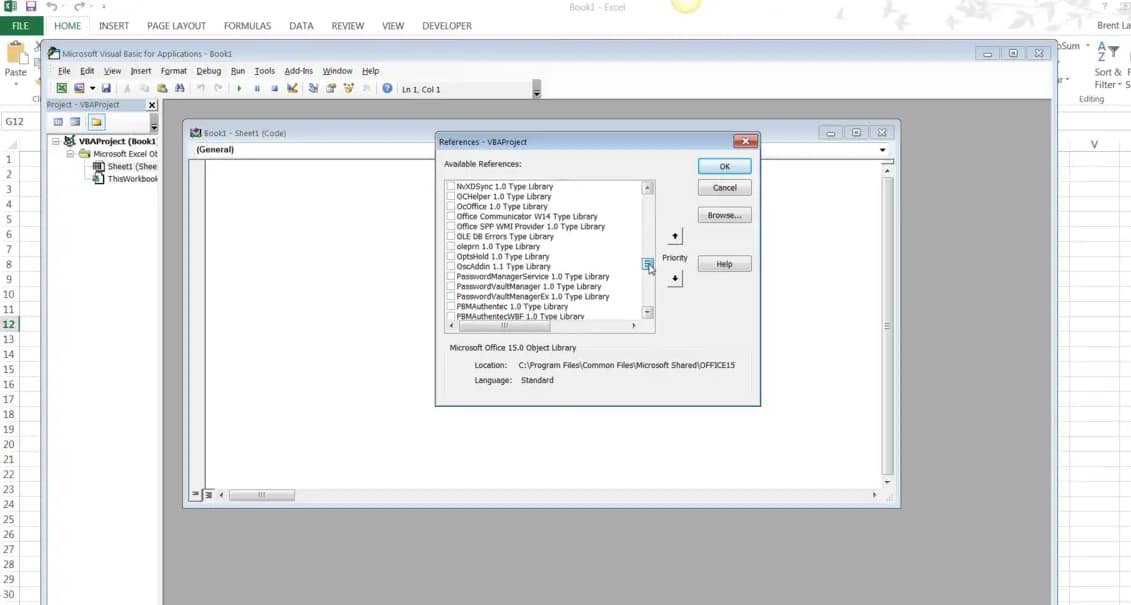The width and height of the screenshot is (1131, 605).
Task: Open the Insert UserForm dropdown arrow
Action: tap(92, 88)
